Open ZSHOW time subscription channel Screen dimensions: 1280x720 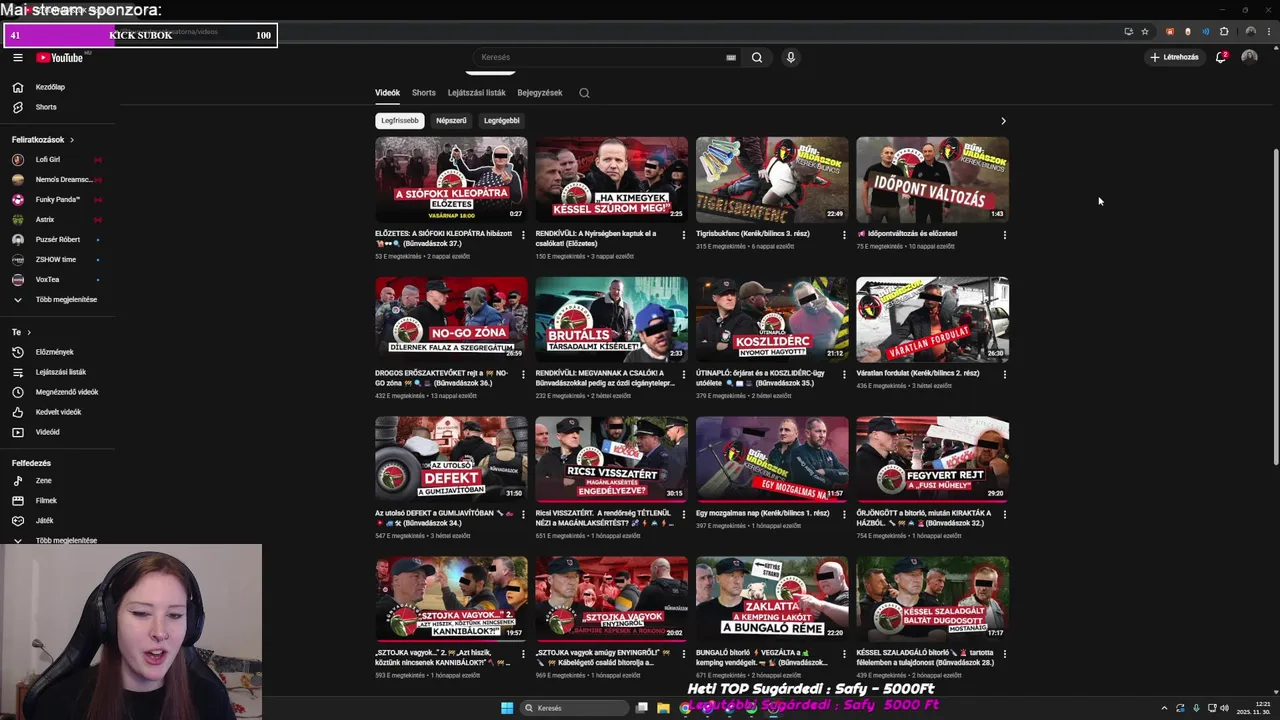(x=58, y=259)
